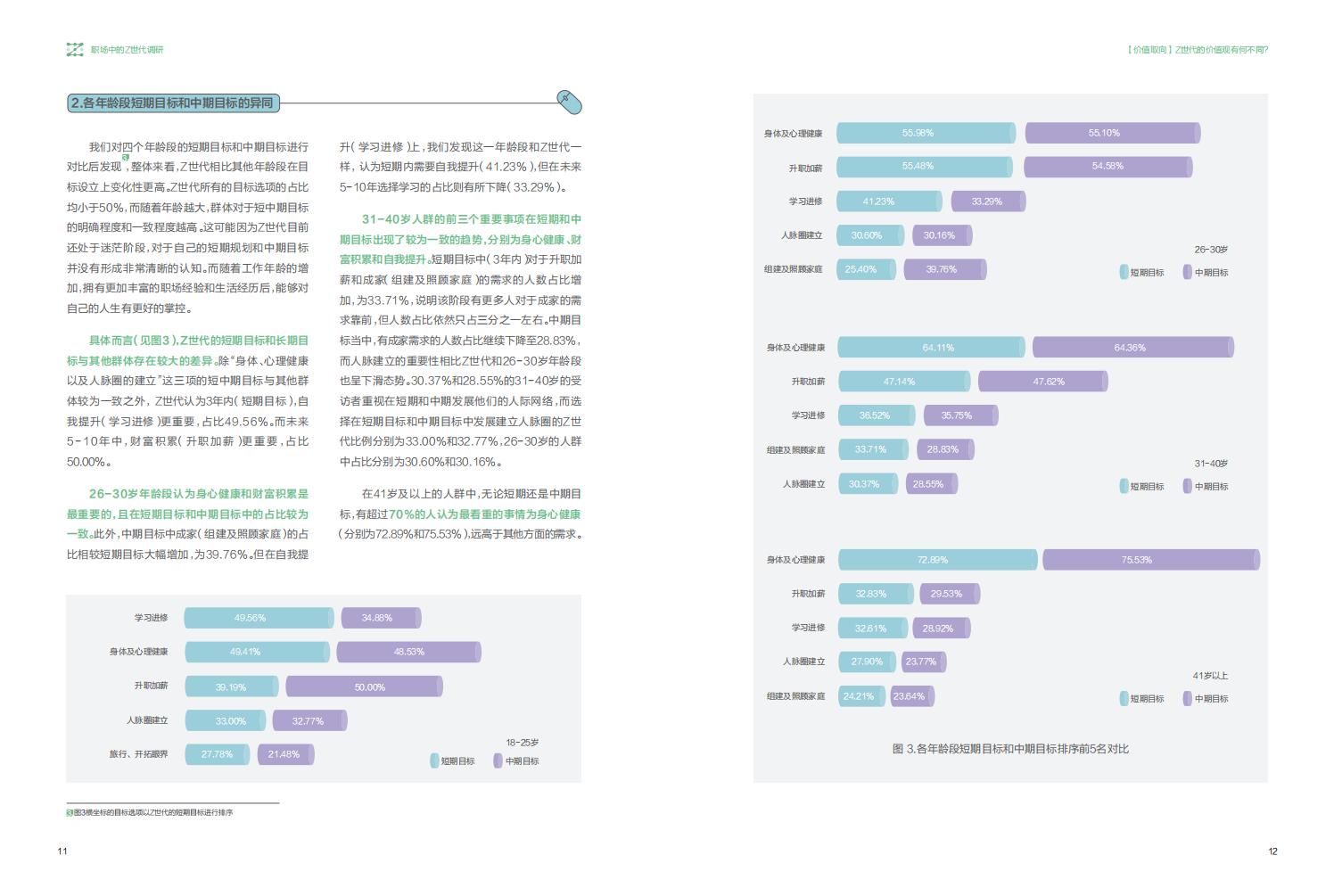This screenshot has height=896, width=1334.
Task: Click the purple 35.75% bar
Action: (960, 415)
